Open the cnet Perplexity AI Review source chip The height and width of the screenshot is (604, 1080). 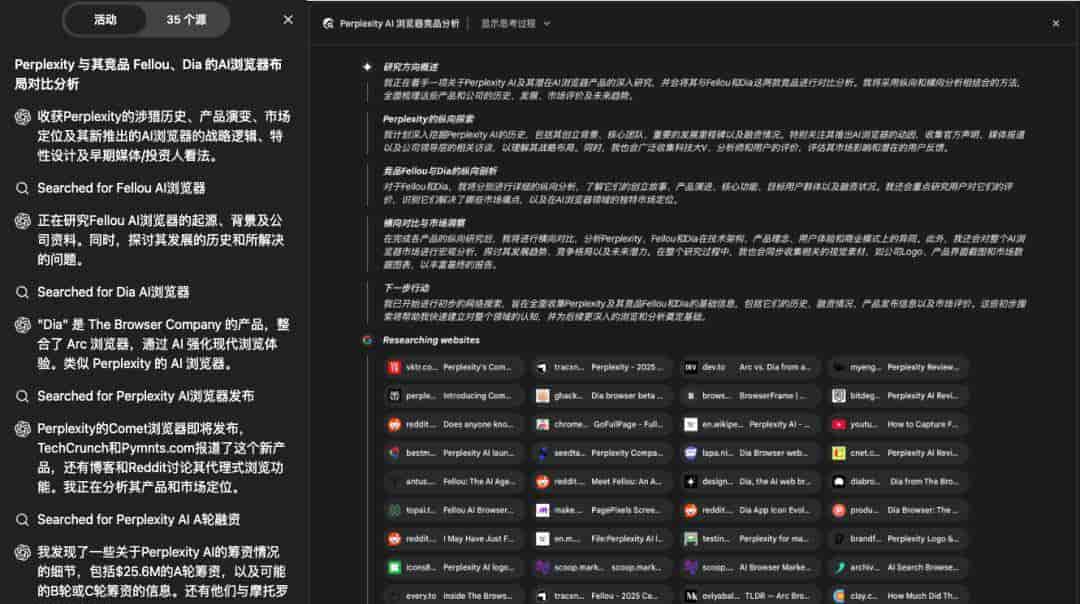[898, 453]
